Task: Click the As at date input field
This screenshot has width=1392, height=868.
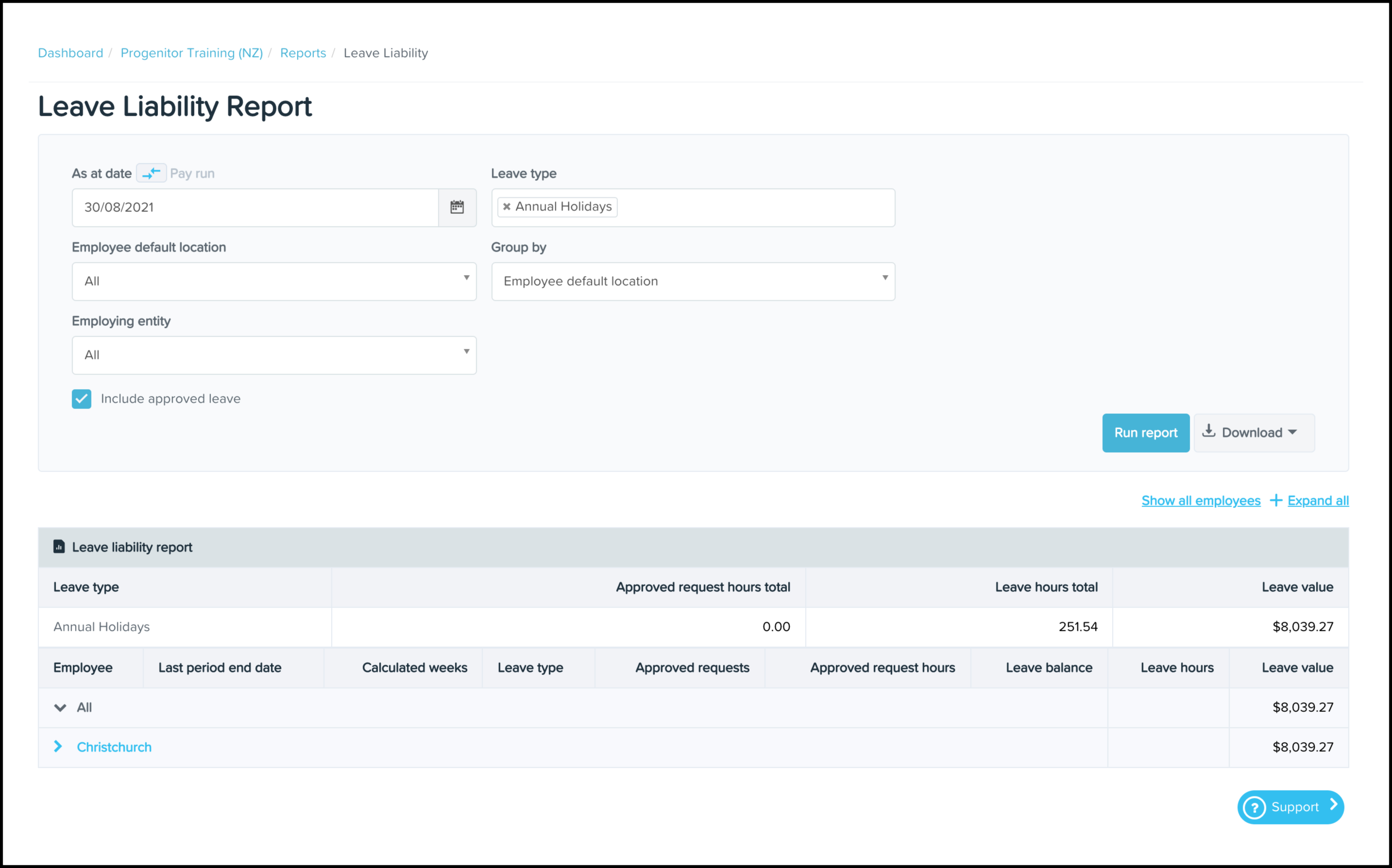Action: [255, 207]
